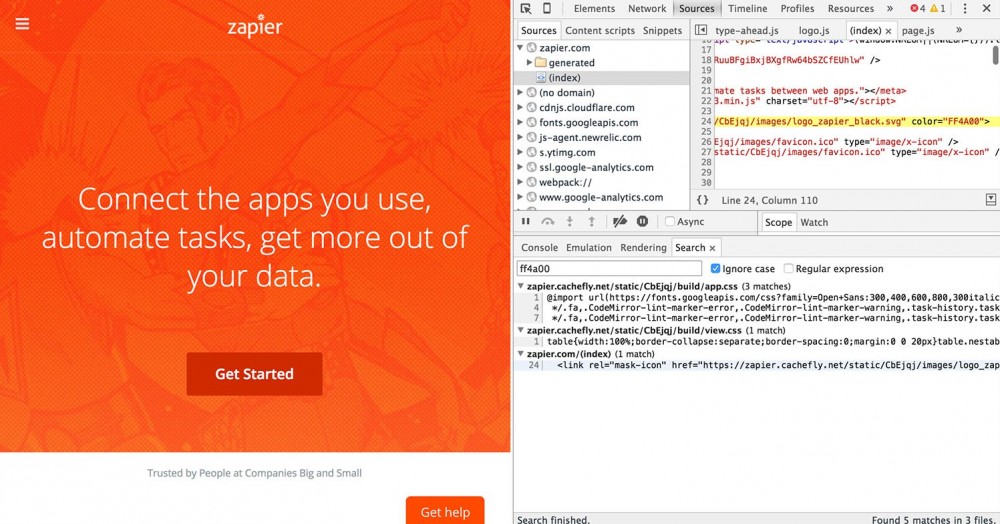The image size is (1000, 524).
Task: Switch to Content scripts tab
Action: click(600, 31)
